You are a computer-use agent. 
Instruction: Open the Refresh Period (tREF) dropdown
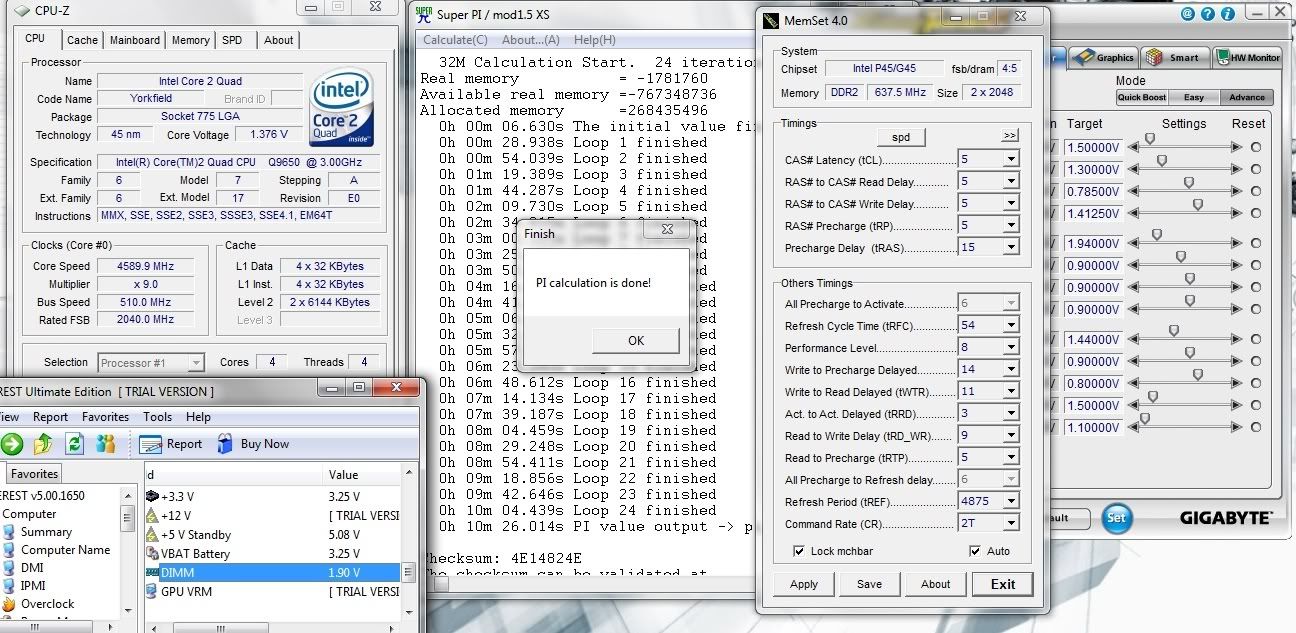pos(1011,501)
